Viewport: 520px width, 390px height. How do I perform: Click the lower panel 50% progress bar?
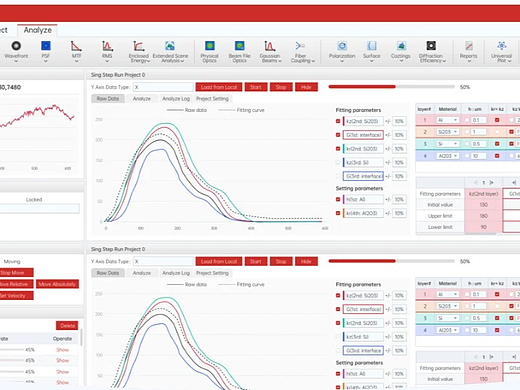(391, 261)
